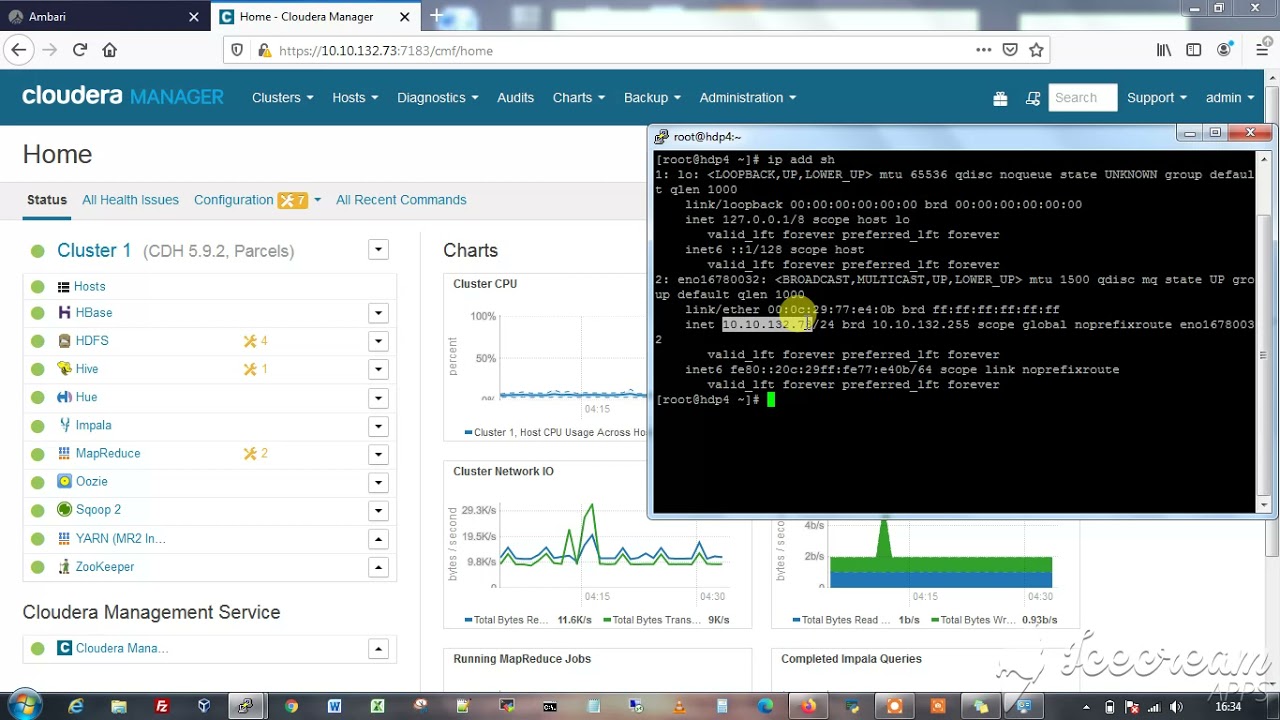Open Word from taskbar
The image size is (1280, 720).
334,706
